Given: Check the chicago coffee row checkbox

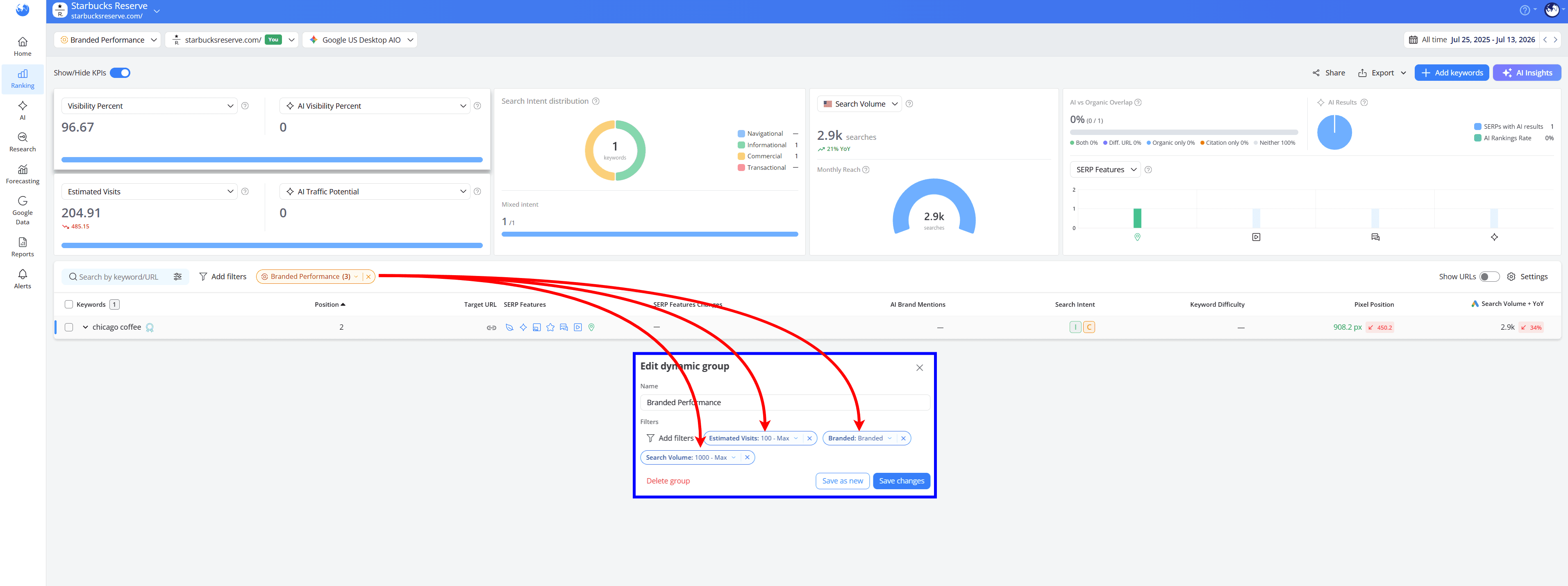Looking at the screenshot, I should coord(69,328).
